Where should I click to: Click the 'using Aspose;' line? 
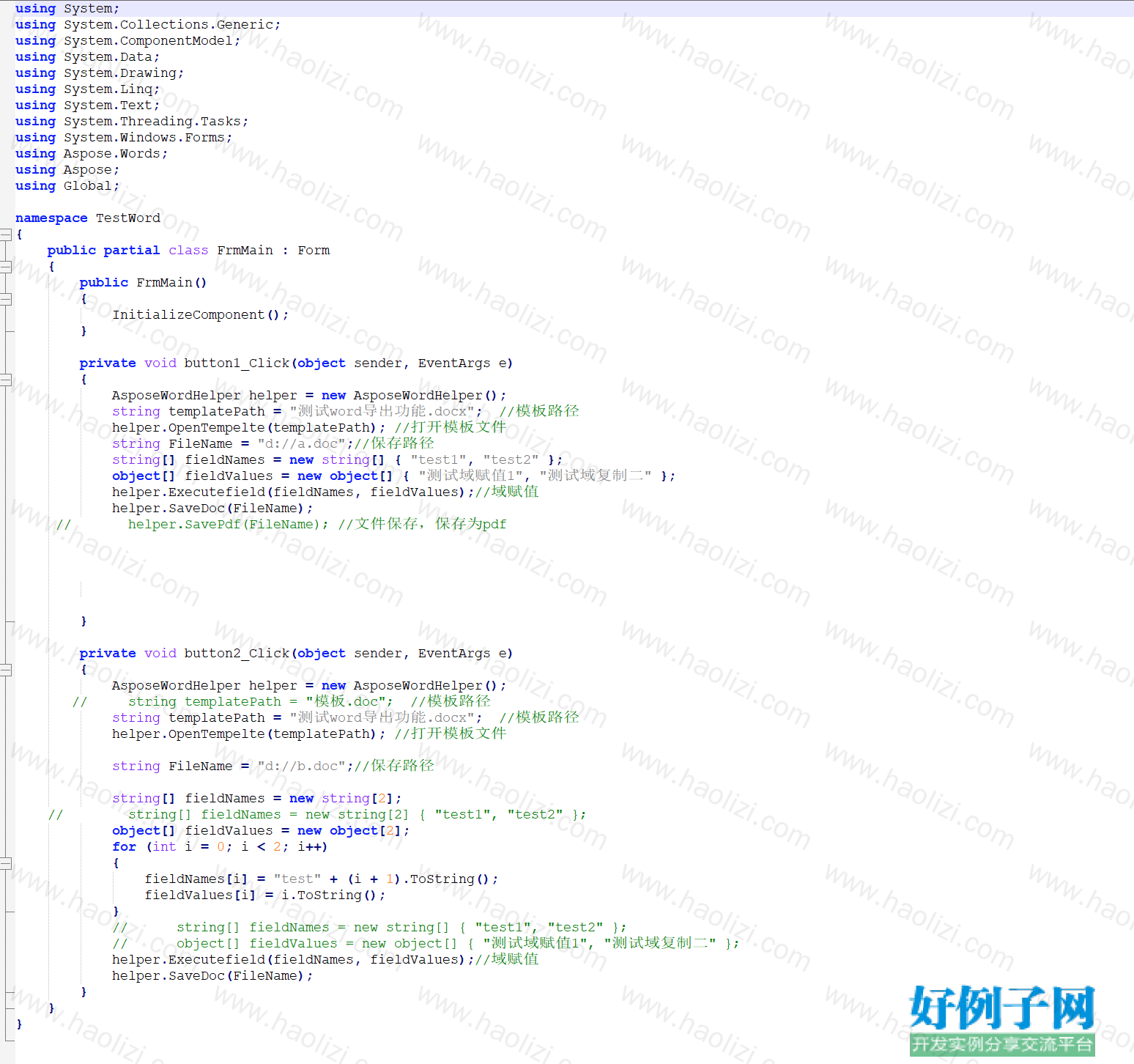point(67,170)
